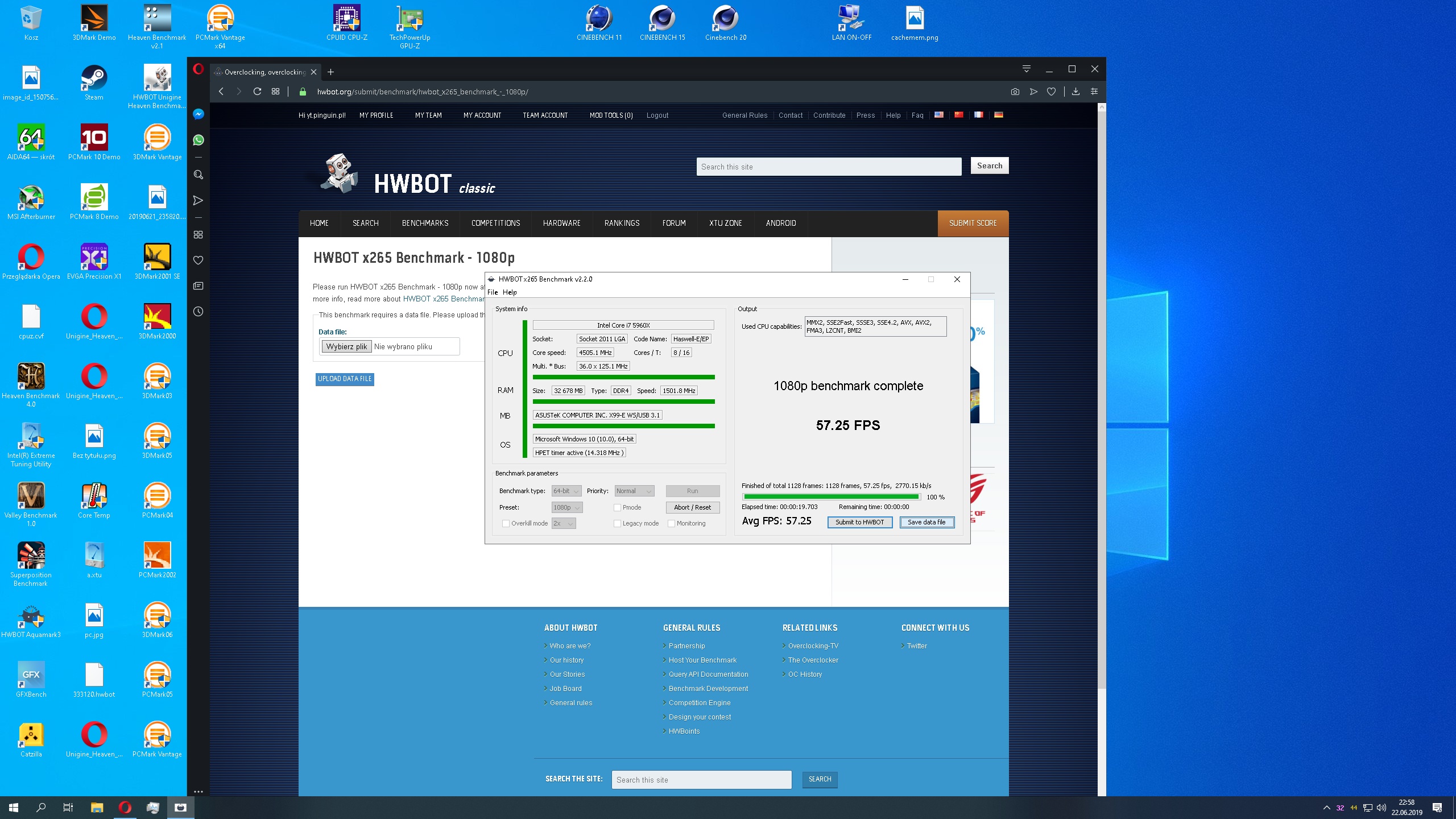Expand Overkill mode 2x dropdown
This screenshot has width=1456, height=819.
pos(564,523)
